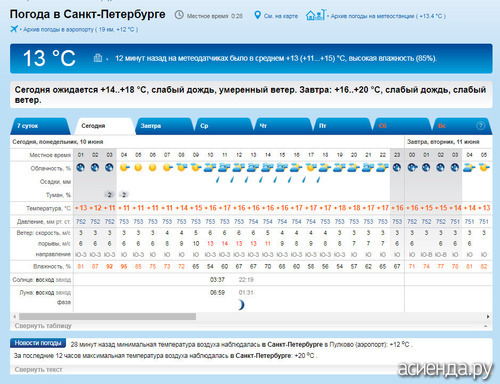Click scrollbar right arrow under the table

[x=488, y=316]
